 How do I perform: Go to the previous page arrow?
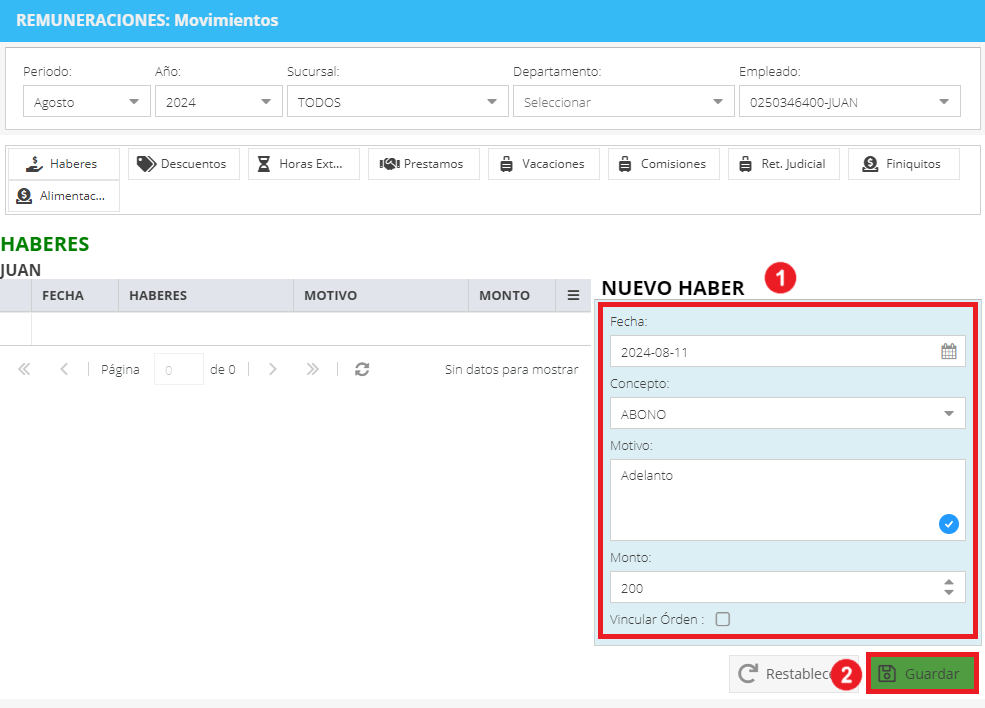tap(64, 369)
